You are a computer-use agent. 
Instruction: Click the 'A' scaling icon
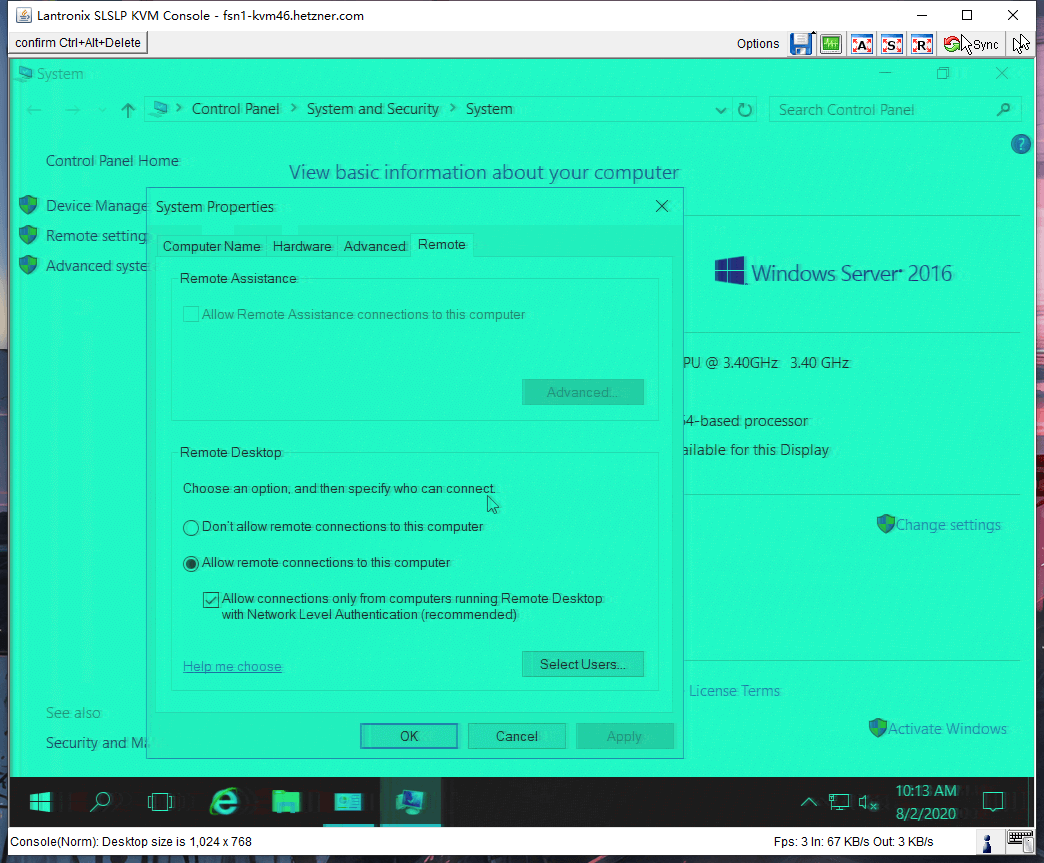[862, 44]
